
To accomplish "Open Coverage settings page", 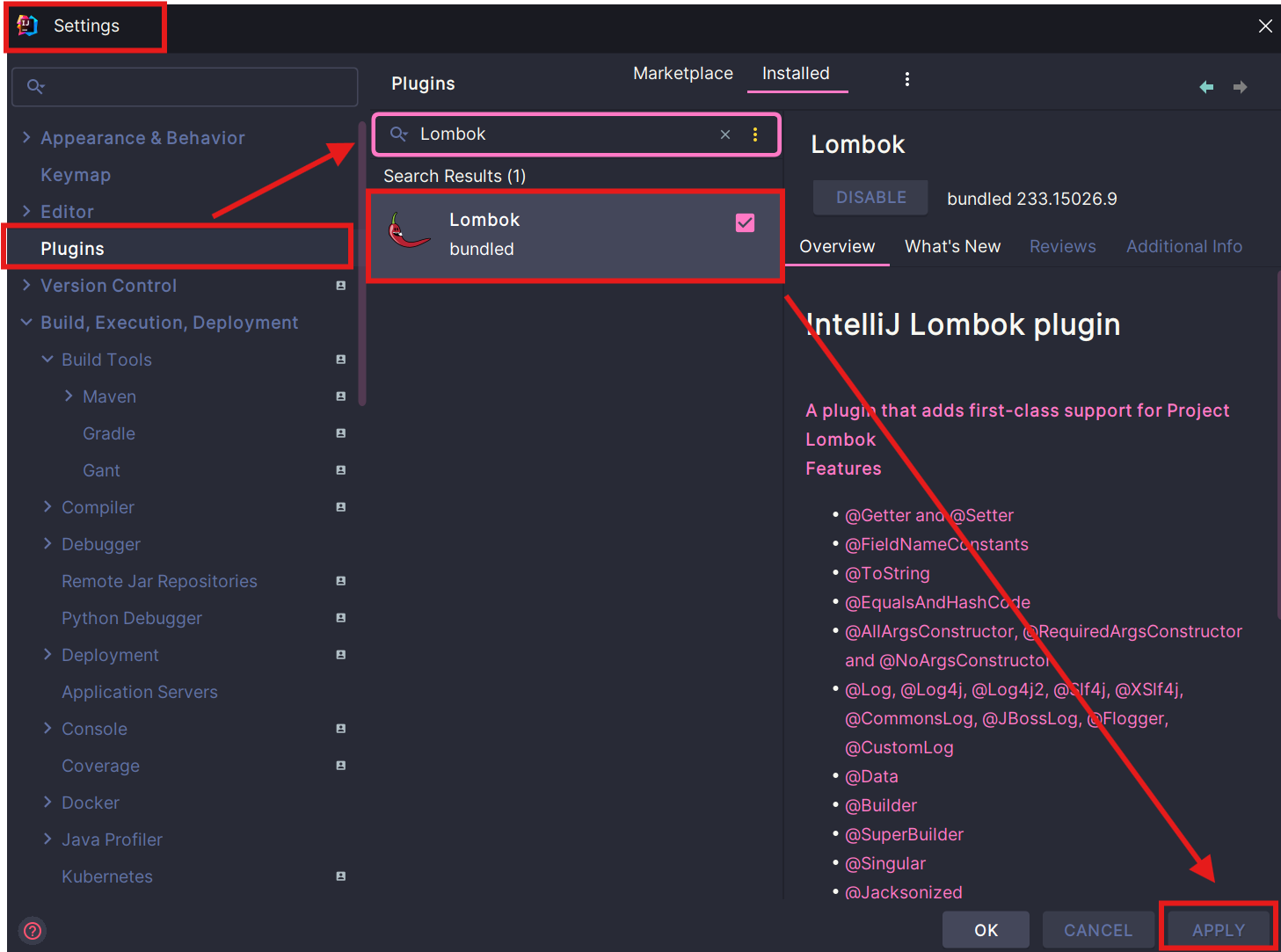I will (100, 766).
